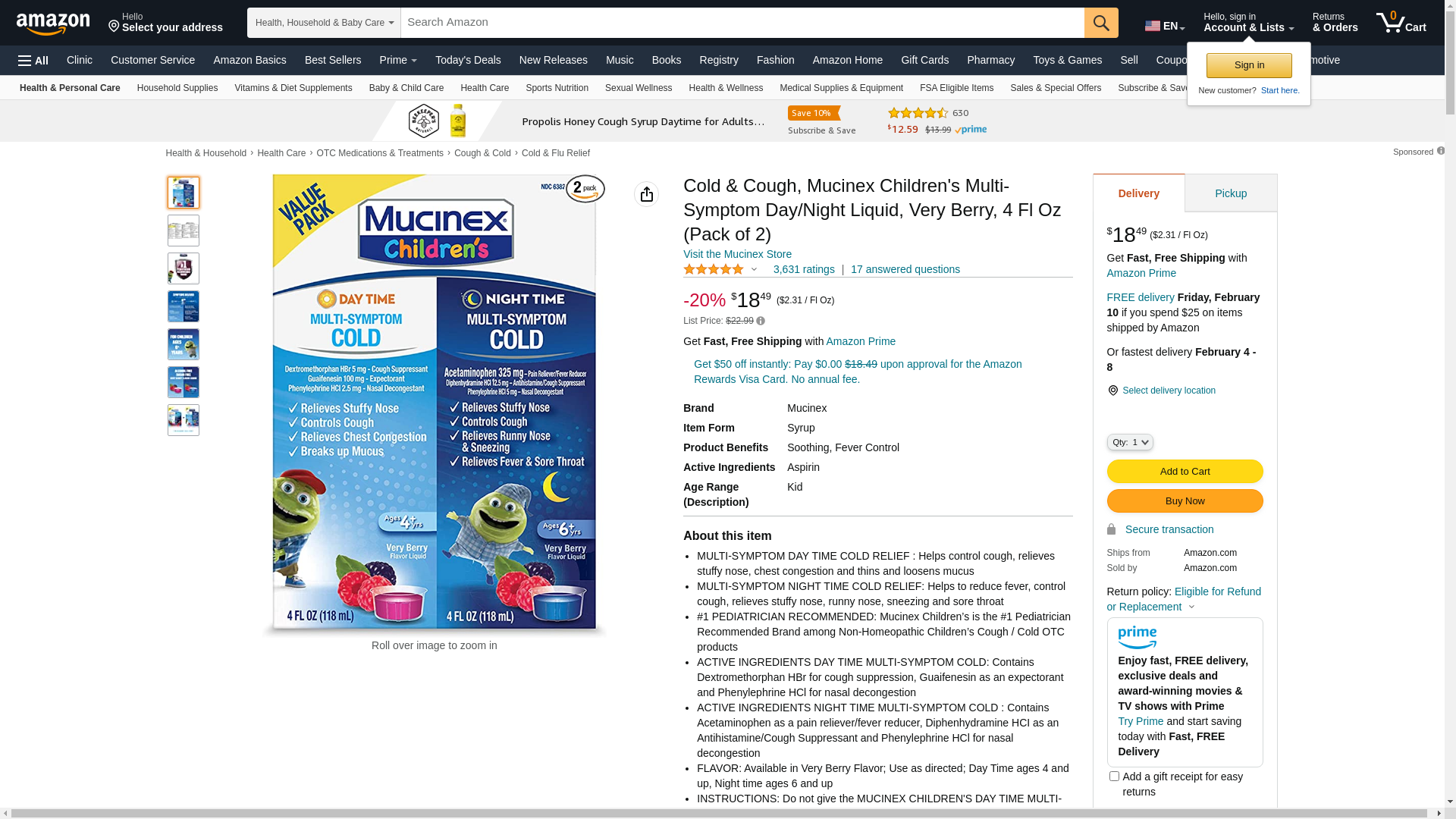The width and height of the screenshot is (1456, 819).
Task: Click the delivery location pin icon
Action: click(1112, 391)
